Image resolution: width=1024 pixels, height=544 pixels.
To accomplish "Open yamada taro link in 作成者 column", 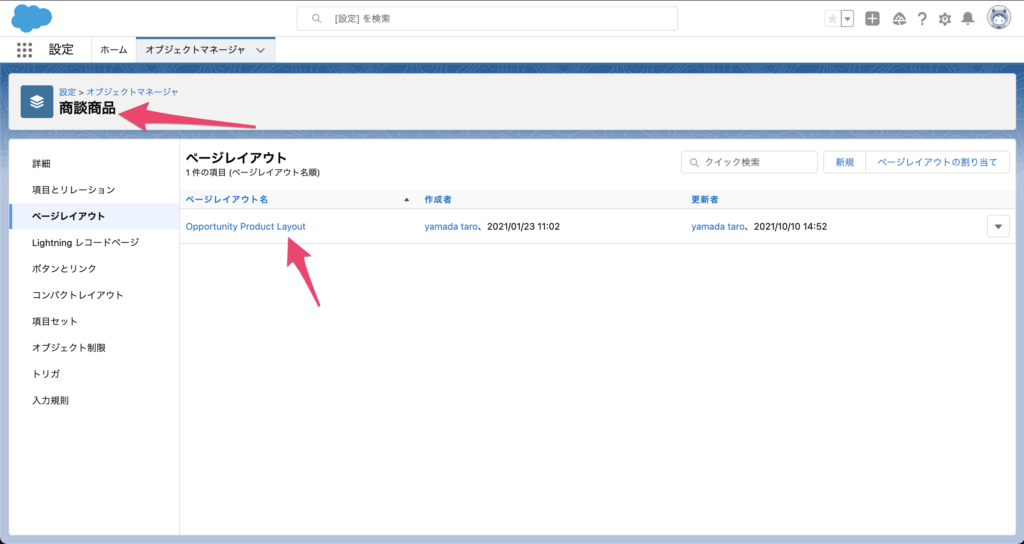I will (451, 227).
